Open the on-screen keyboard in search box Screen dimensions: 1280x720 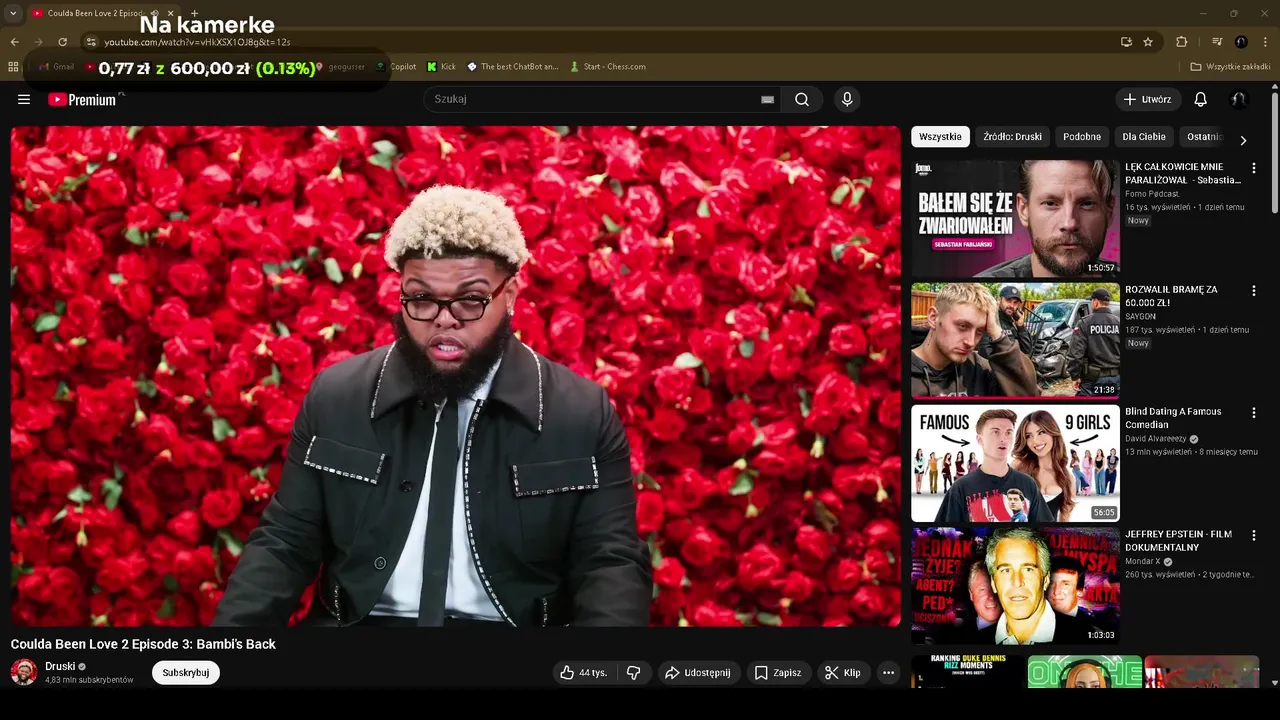tap(768, 99)
